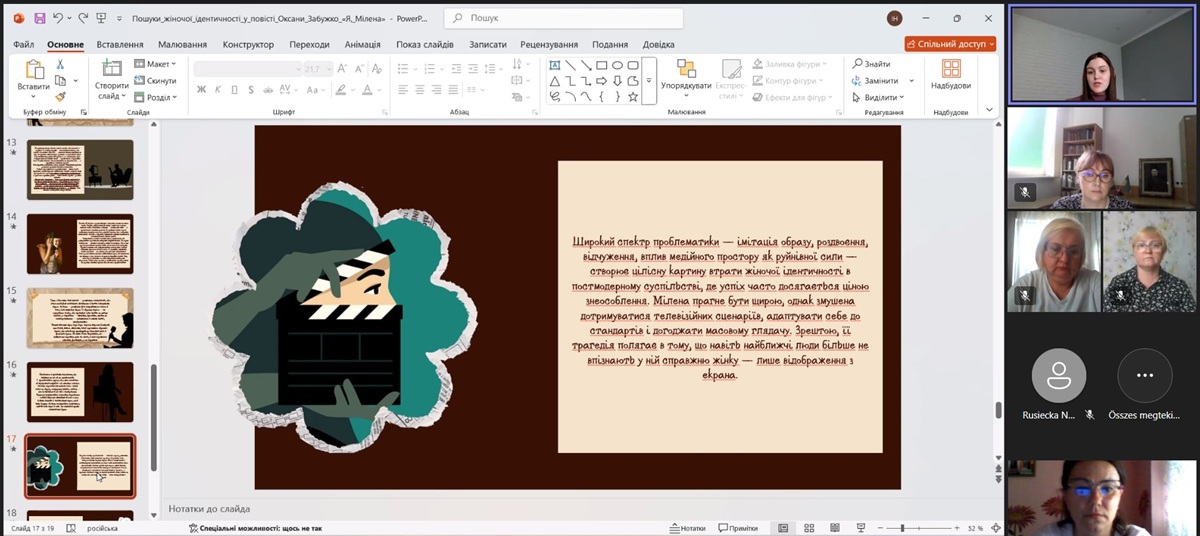Toggle the Нотатки notes pane

pyautogui.click(x=687, y=528)
